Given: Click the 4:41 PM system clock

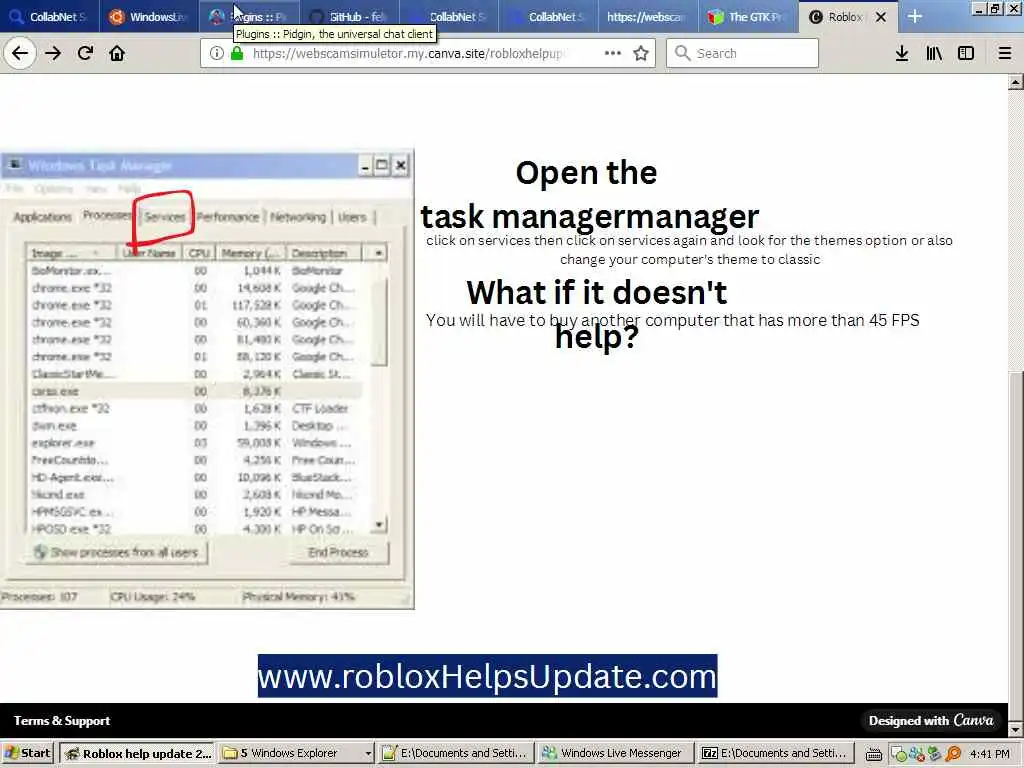Looking at the screenshot, I should pyautogui.click(x=989, y=754).
